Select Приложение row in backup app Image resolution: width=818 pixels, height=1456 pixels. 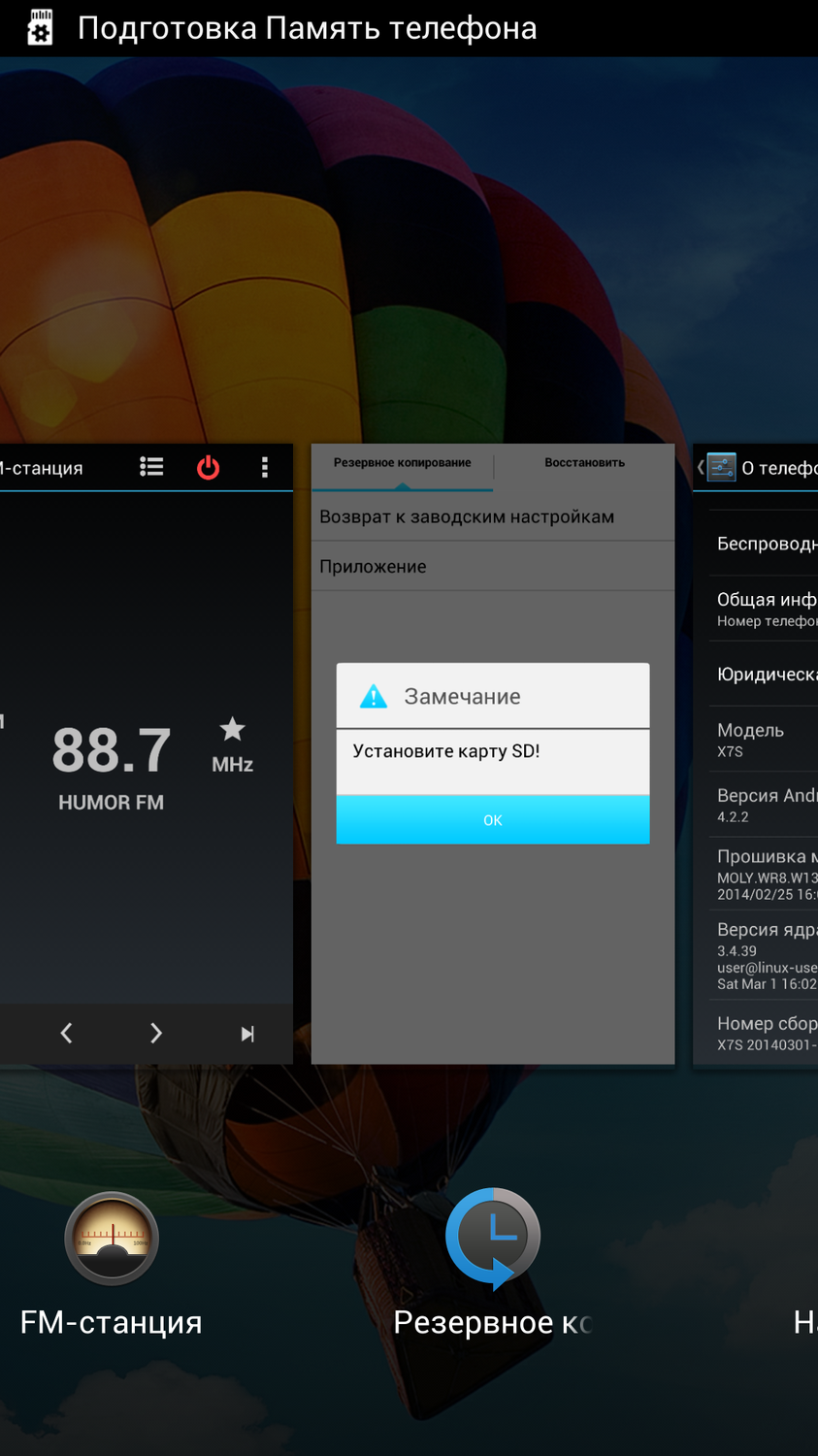[x=493, y=566]
